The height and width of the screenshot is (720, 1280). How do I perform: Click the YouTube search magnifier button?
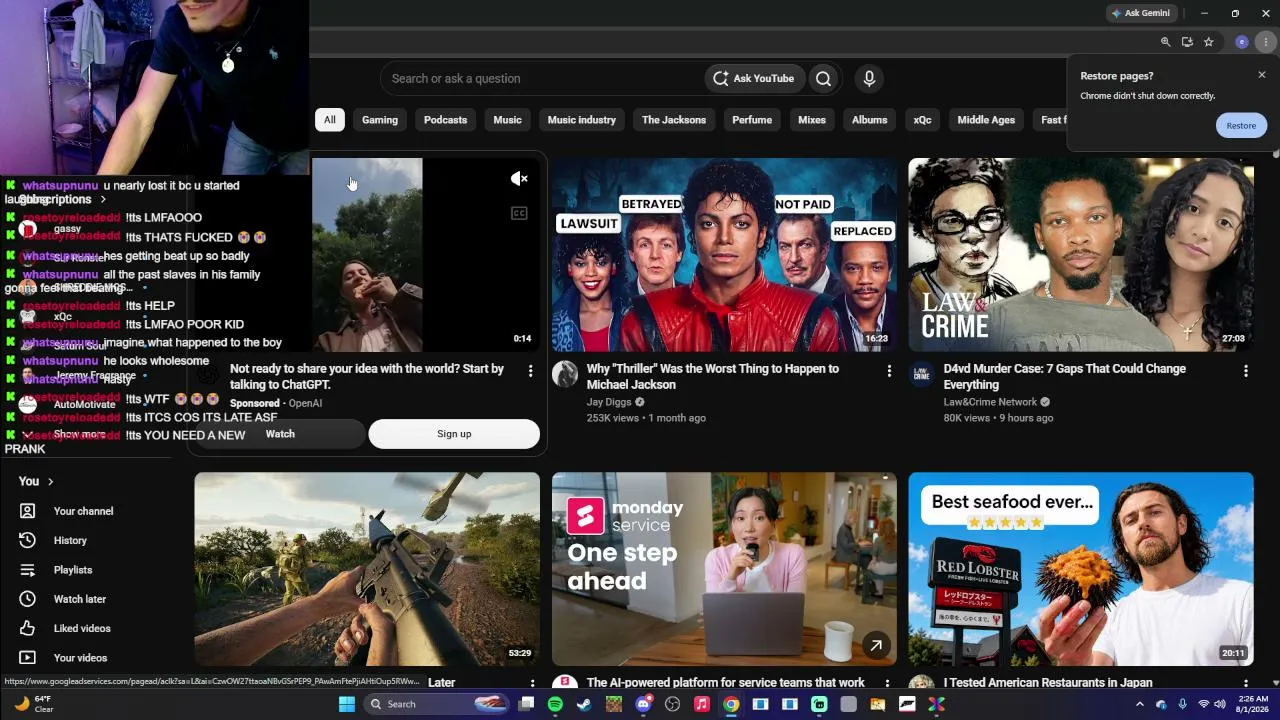pos(823,79)
